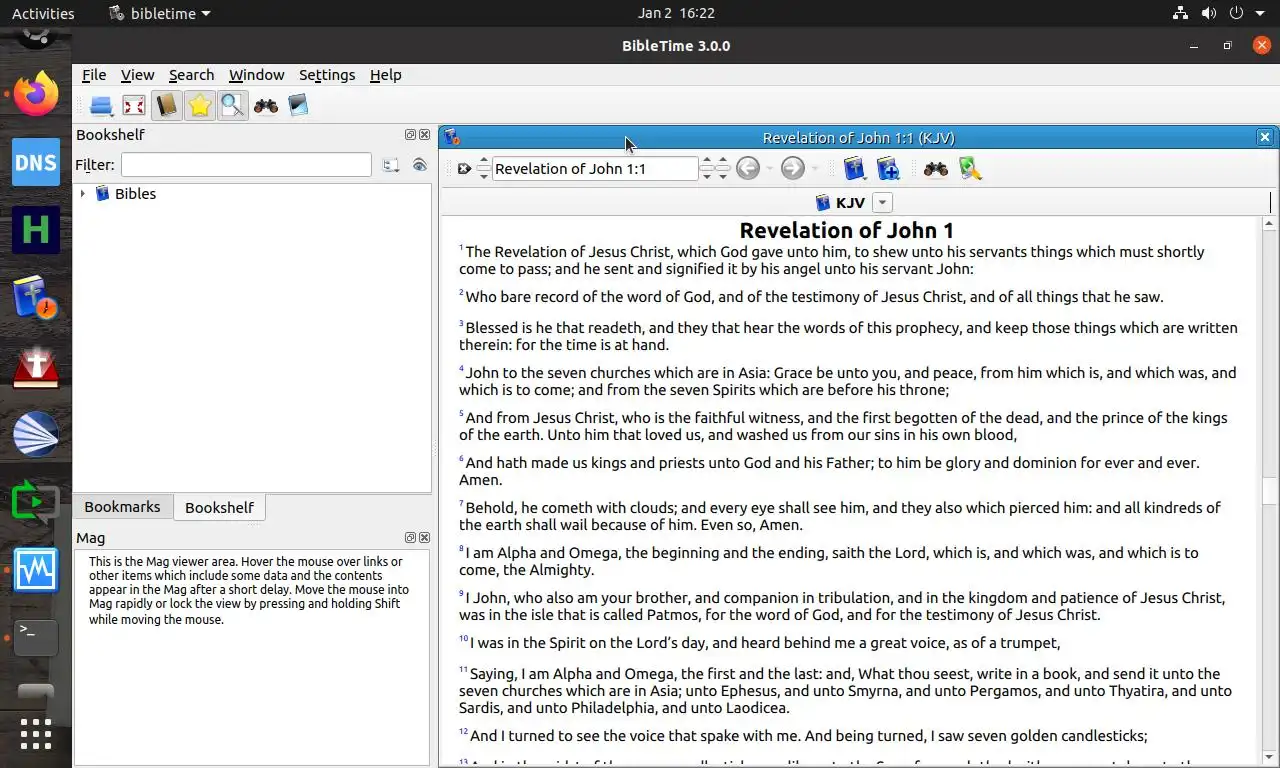Toggle the Bookshelf panel book icon

(167, 105)
